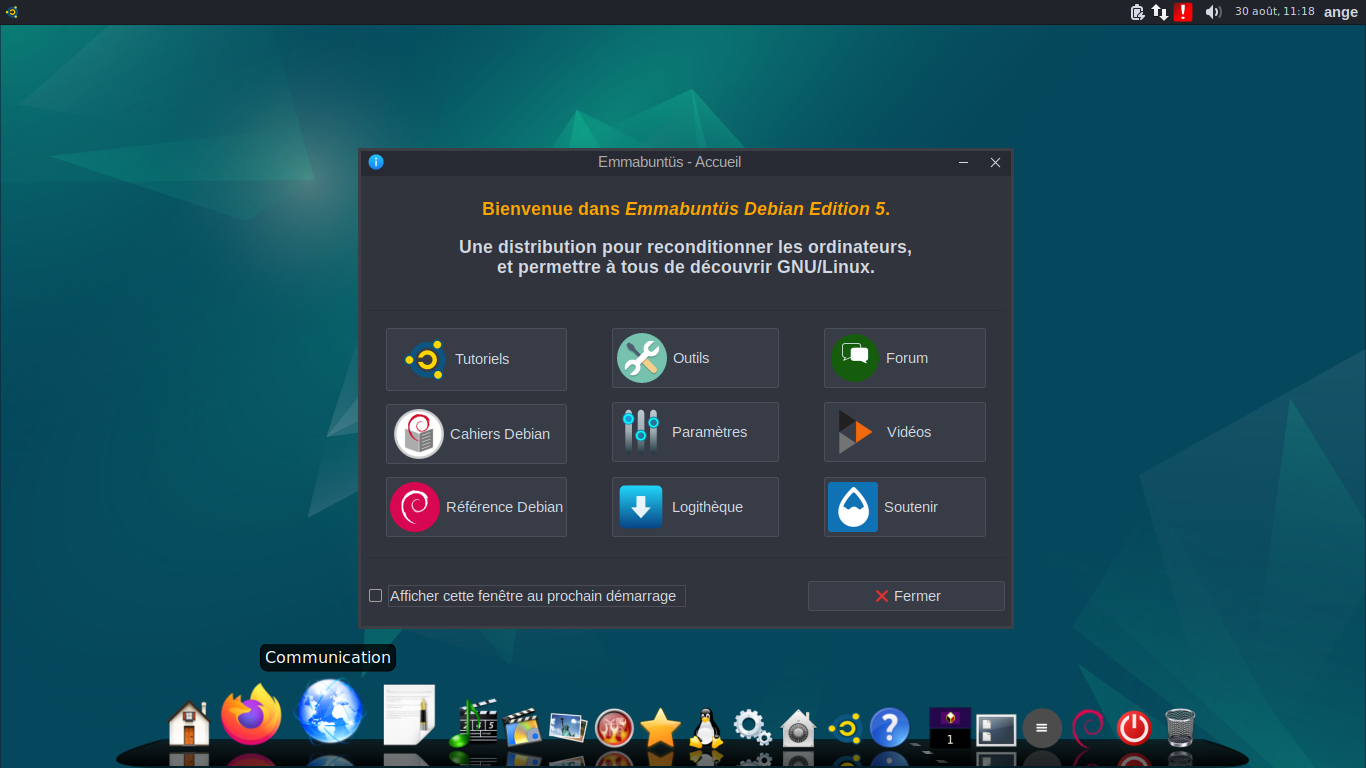The width and height of the screenshot is (1366, 768).
Task: Close the Emmabuntüs - Accueil window
Action: (x=995, y=162)
